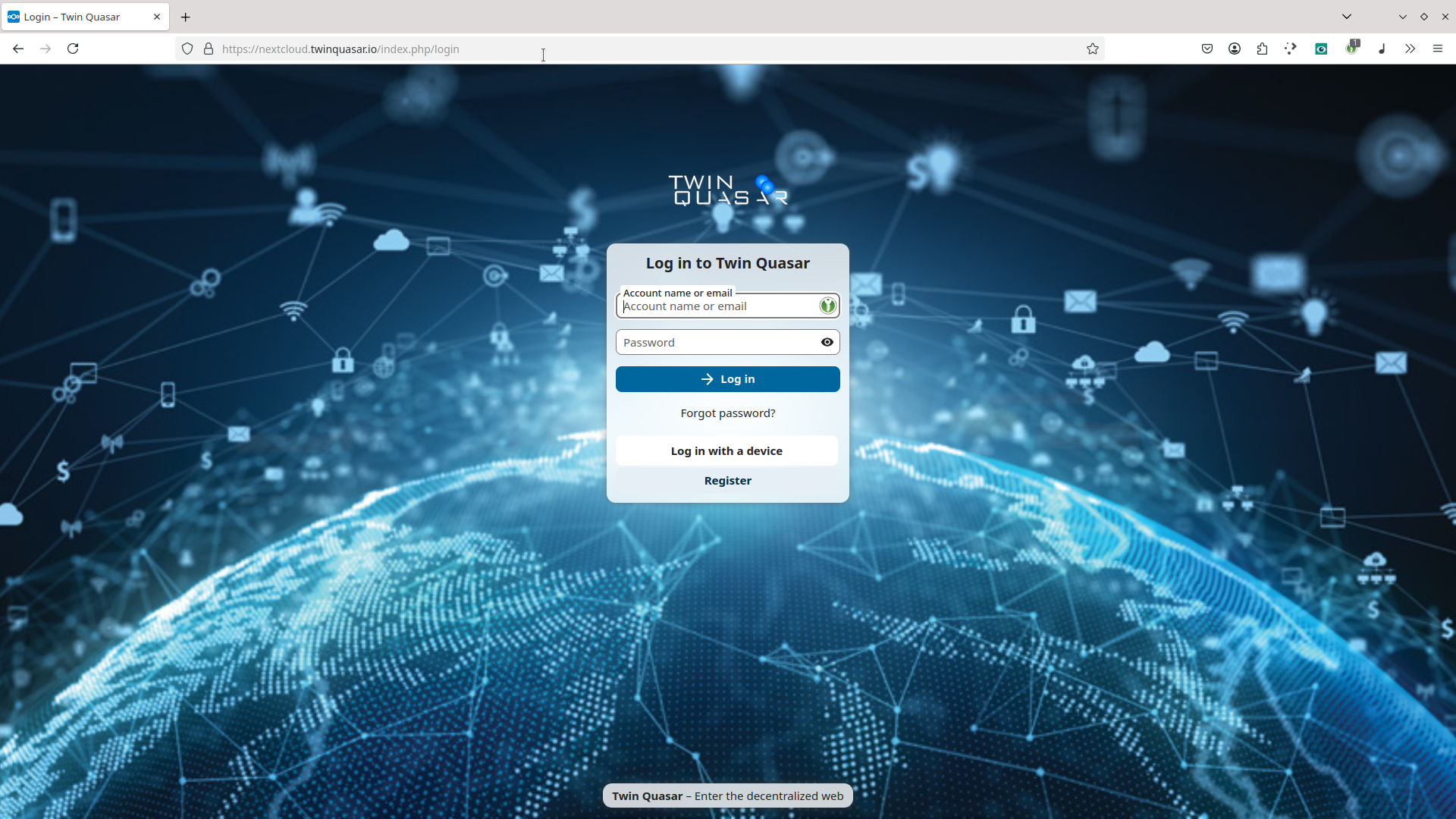This screenshot has height=819, width=1456.
Task: Show the site security lock information
Action: pyautogui.click(x=209, y=49)
